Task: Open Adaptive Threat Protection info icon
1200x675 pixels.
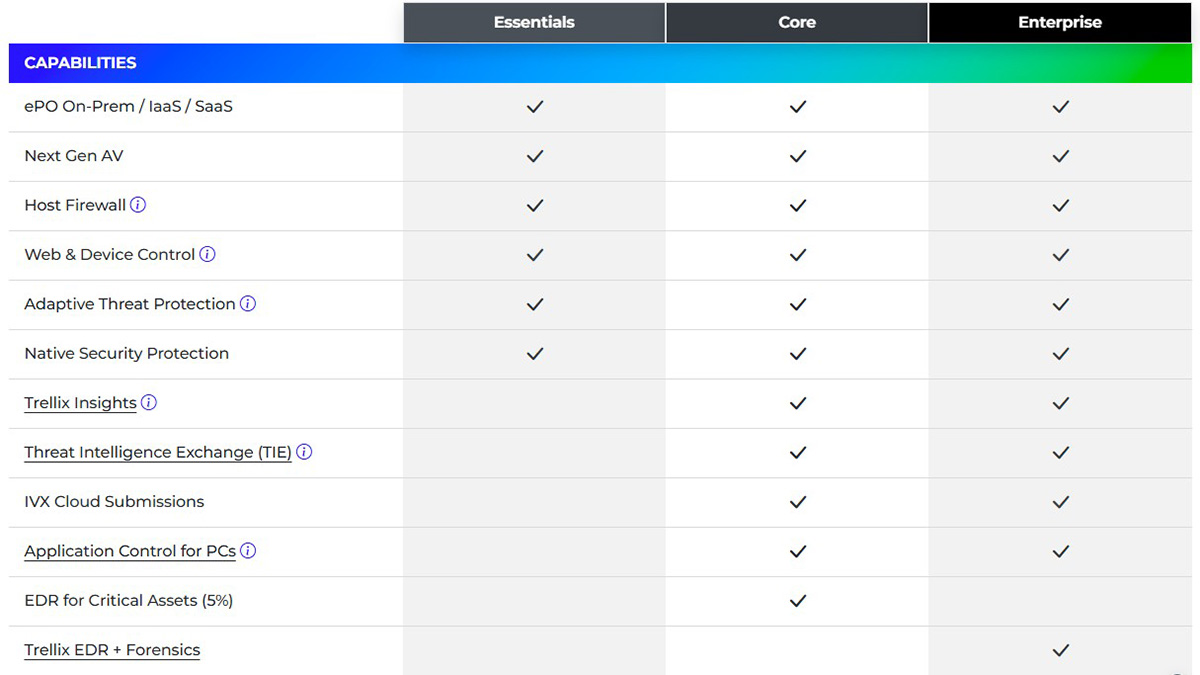Action: tap(248, 304)
